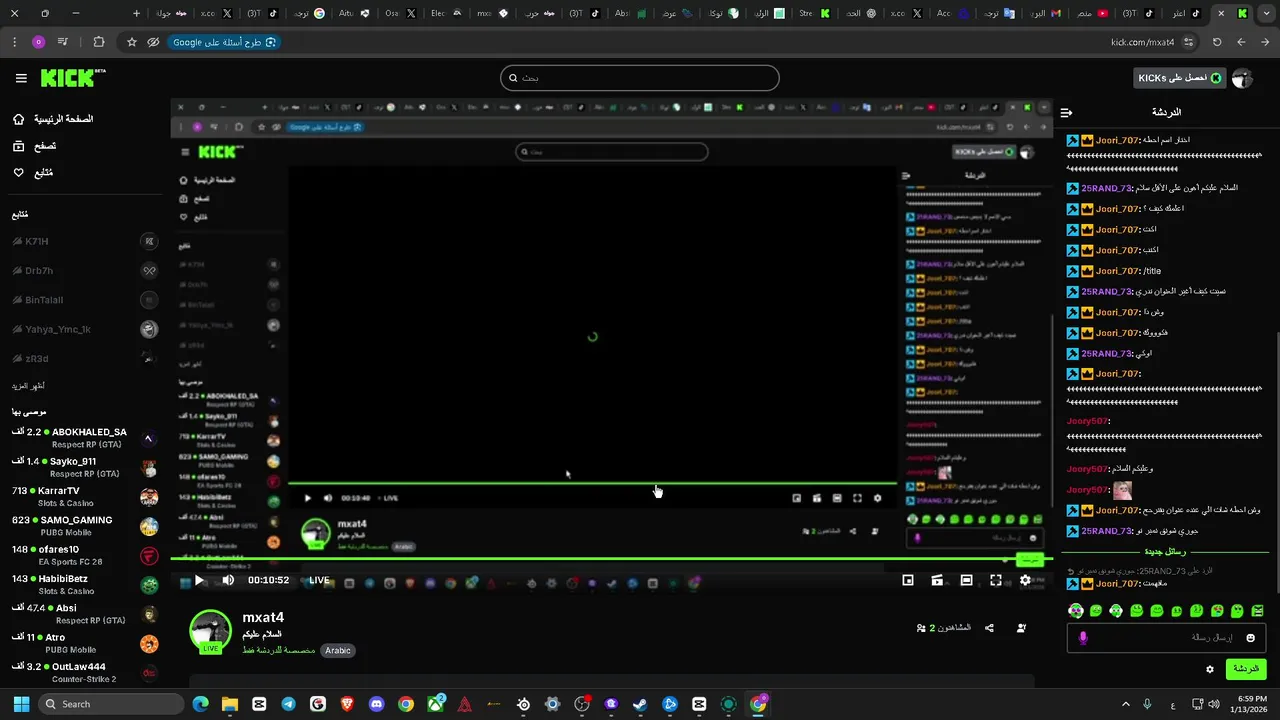Click the purple microphone in chat box
The height and width of the screenshot is (720, 1280).
[x=1083, y=638]
